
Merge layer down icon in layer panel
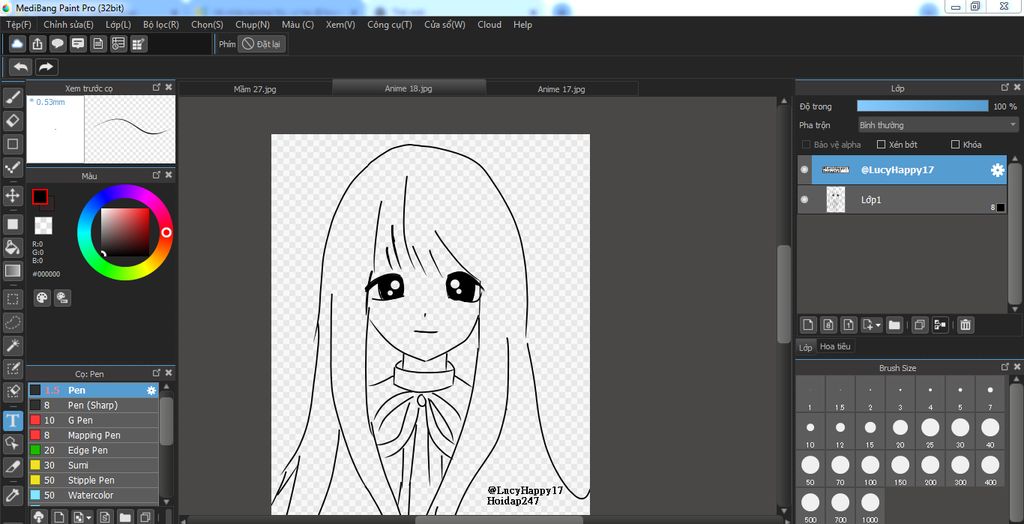tap(940, 325)
